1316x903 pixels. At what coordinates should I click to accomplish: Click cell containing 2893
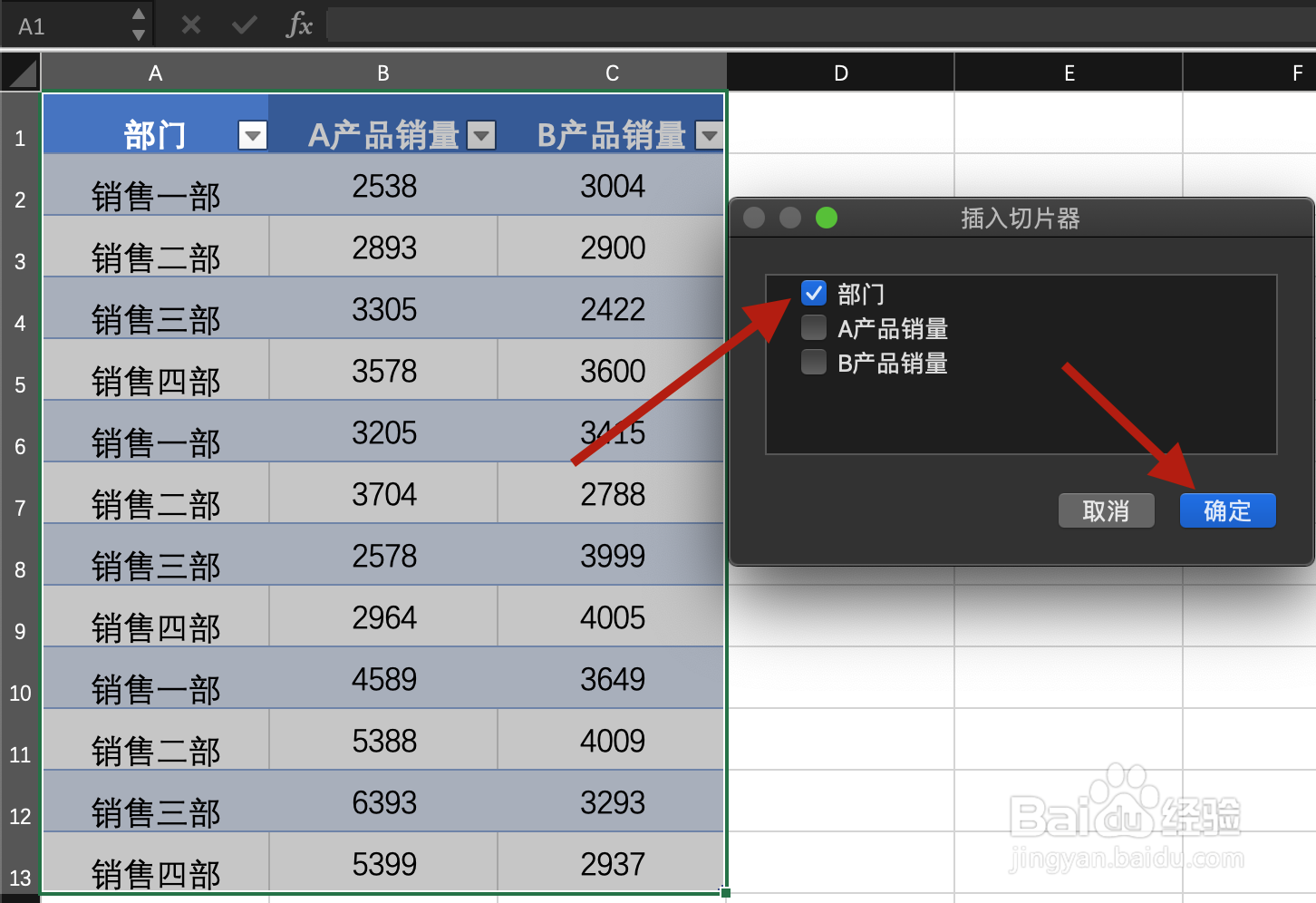pos(384,247)
